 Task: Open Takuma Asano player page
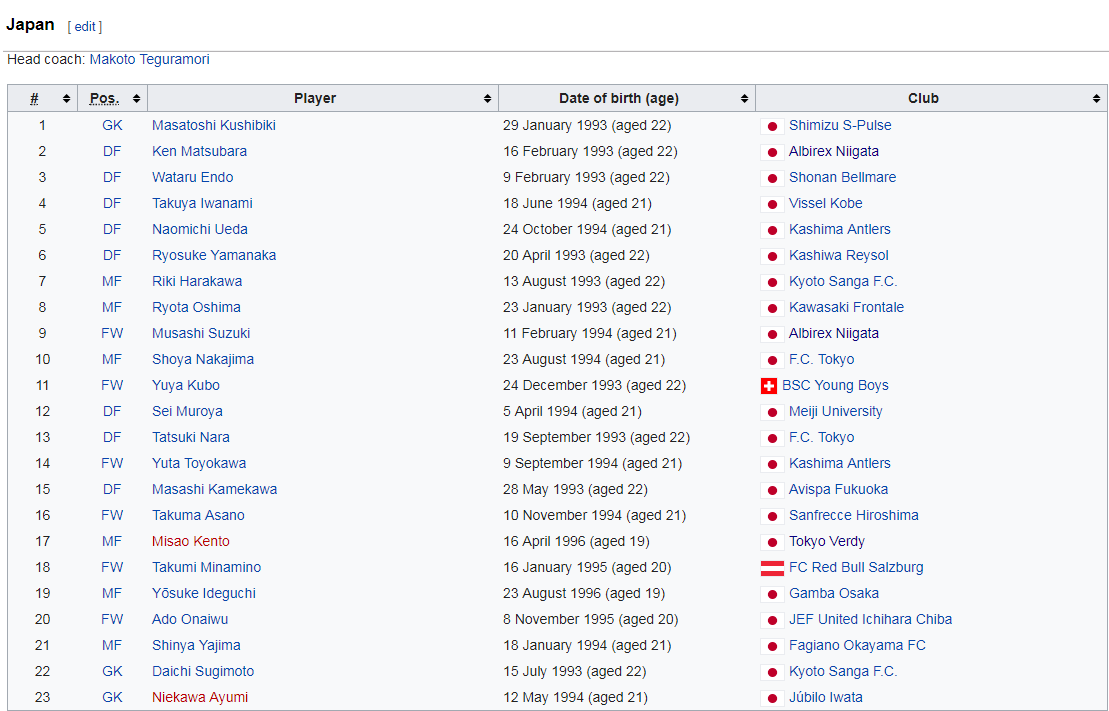pyautogui.click(x=198, y=515)
